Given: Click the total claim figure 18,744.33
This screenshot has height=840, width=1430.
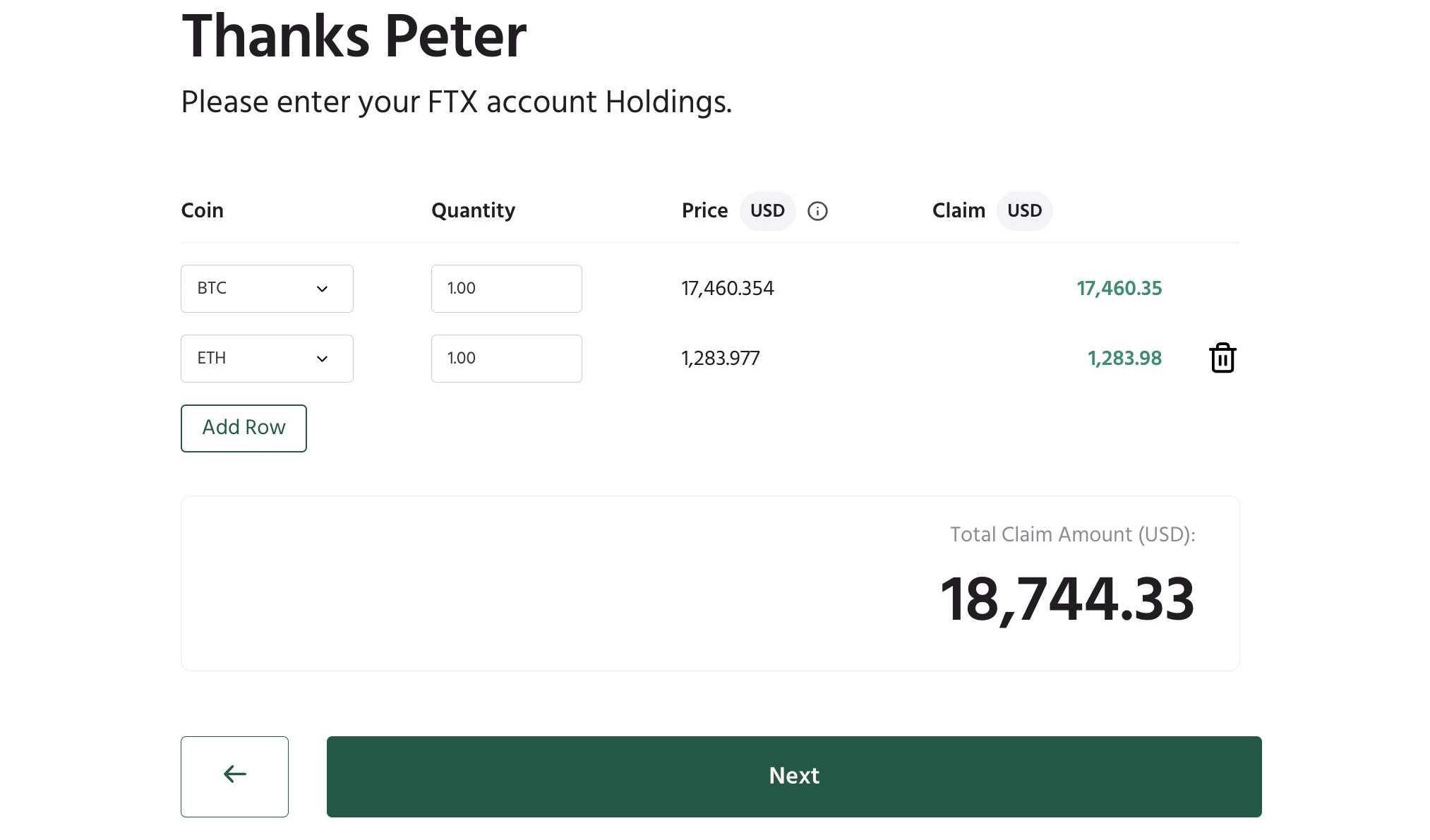Looking at the screenshot, I should click(x=1067, y=599).
